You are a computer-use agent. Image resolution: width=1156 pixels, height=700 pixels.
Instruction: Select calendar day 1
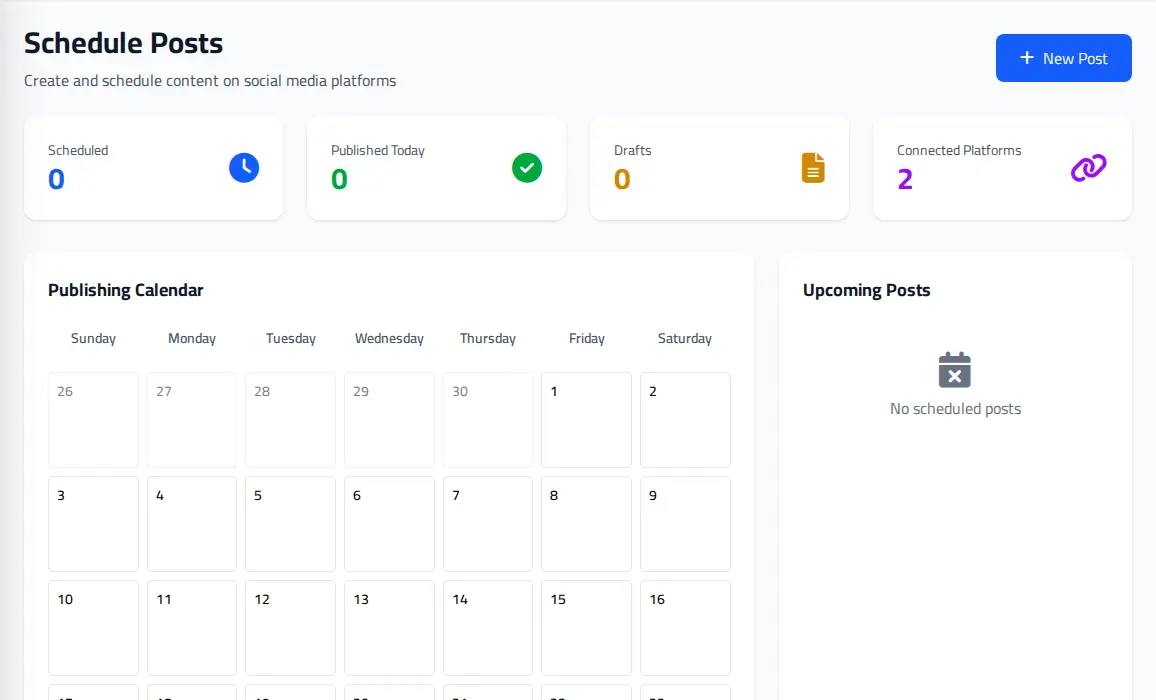[586, 420]
